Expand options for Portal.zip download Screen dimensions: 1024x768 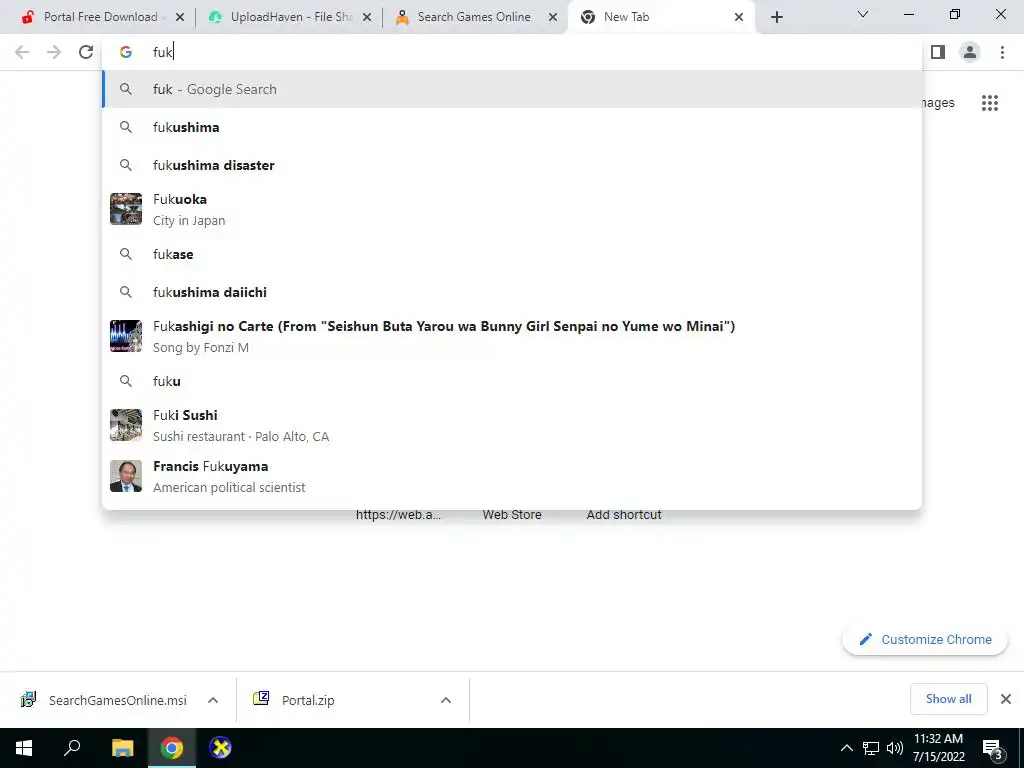tap(446, 700)
